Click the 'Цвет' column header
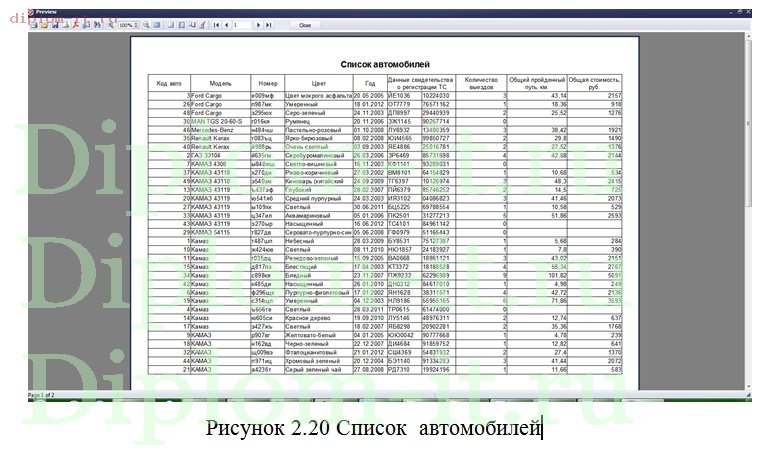 (x=319, y=83)
